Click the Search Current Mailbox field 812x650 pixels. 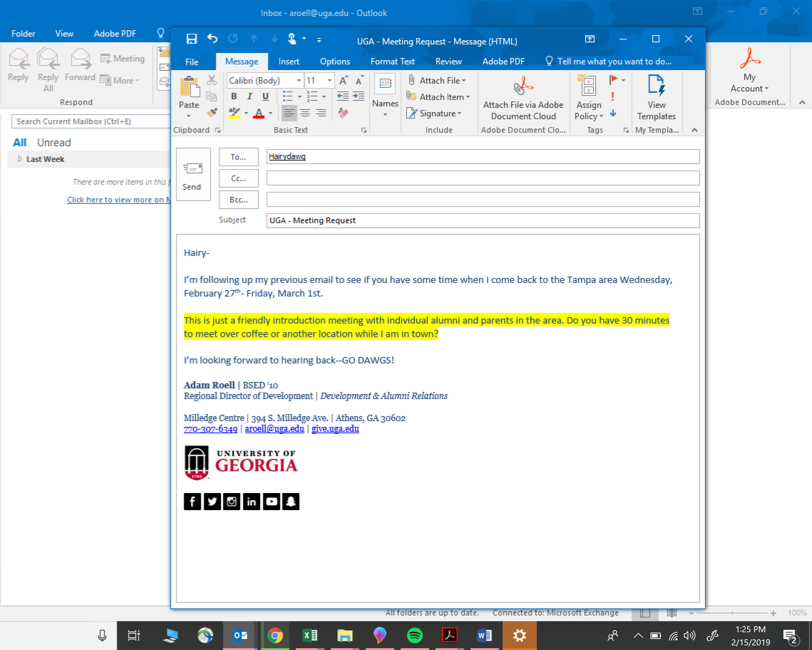click(x=91, y=121)
